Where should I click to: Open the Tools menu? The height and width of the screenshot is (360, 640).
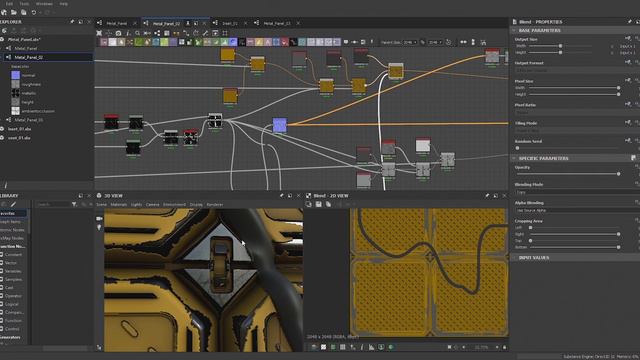[24, 4]
